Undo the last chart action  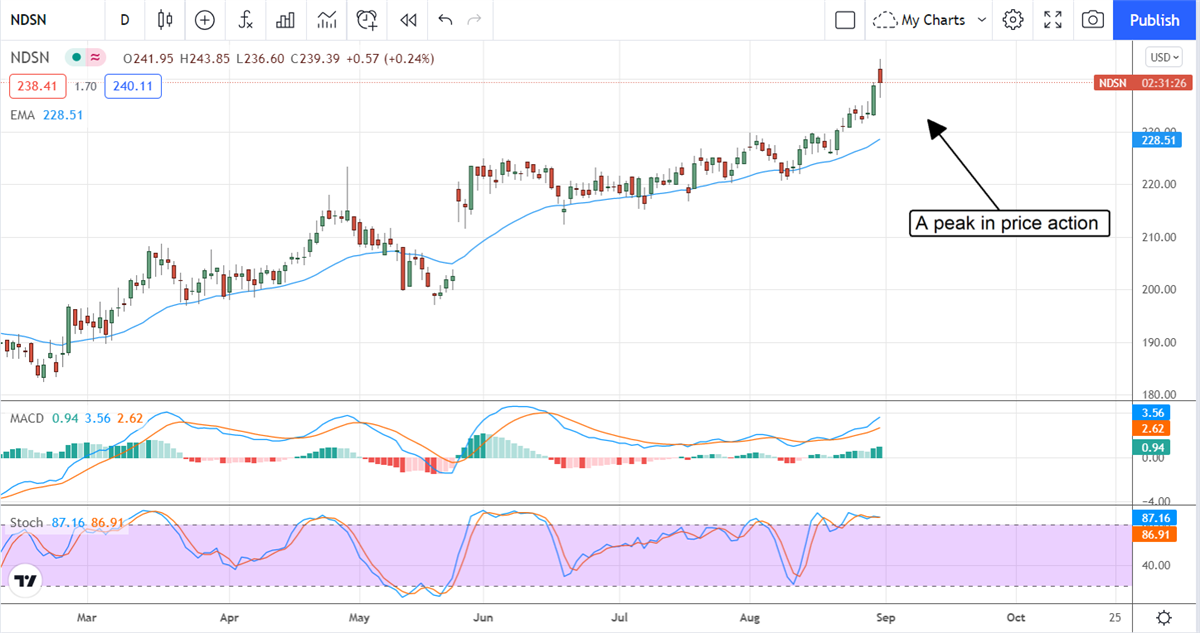[x=445, y=20]
